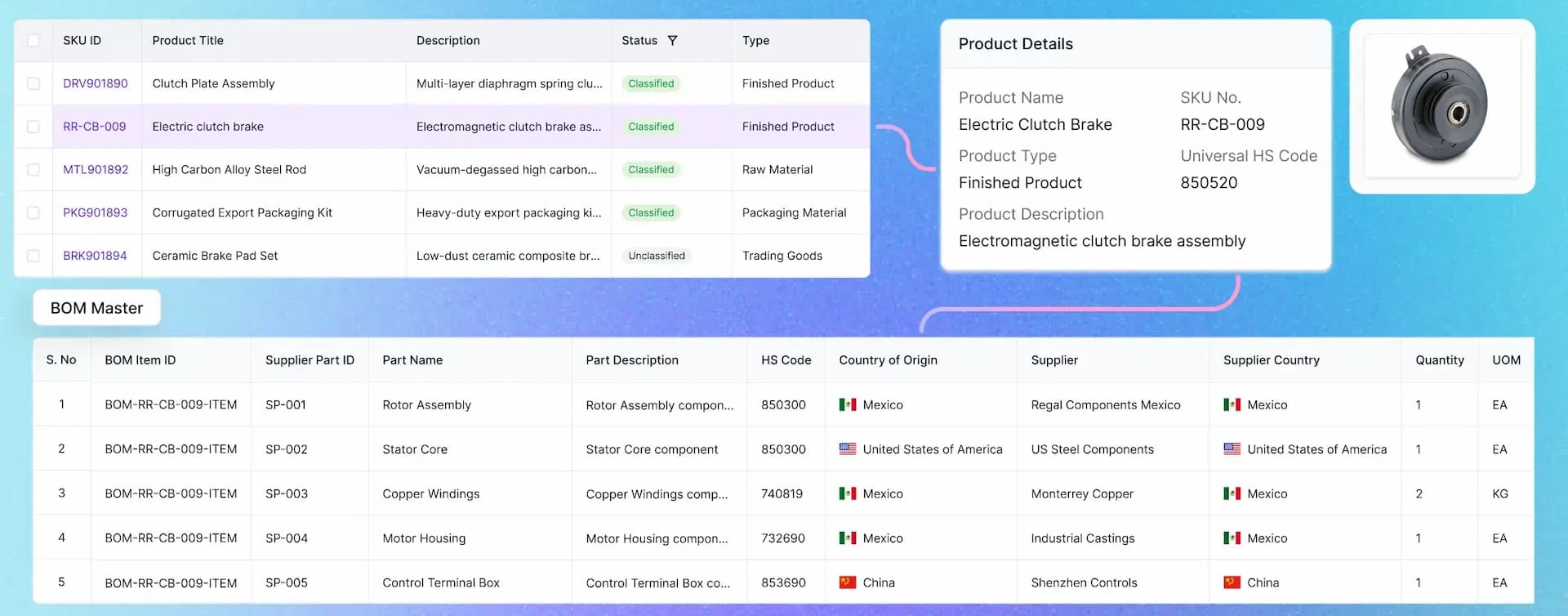Click Mexico flag beside Regal Components supplier country

point(1232,404)
